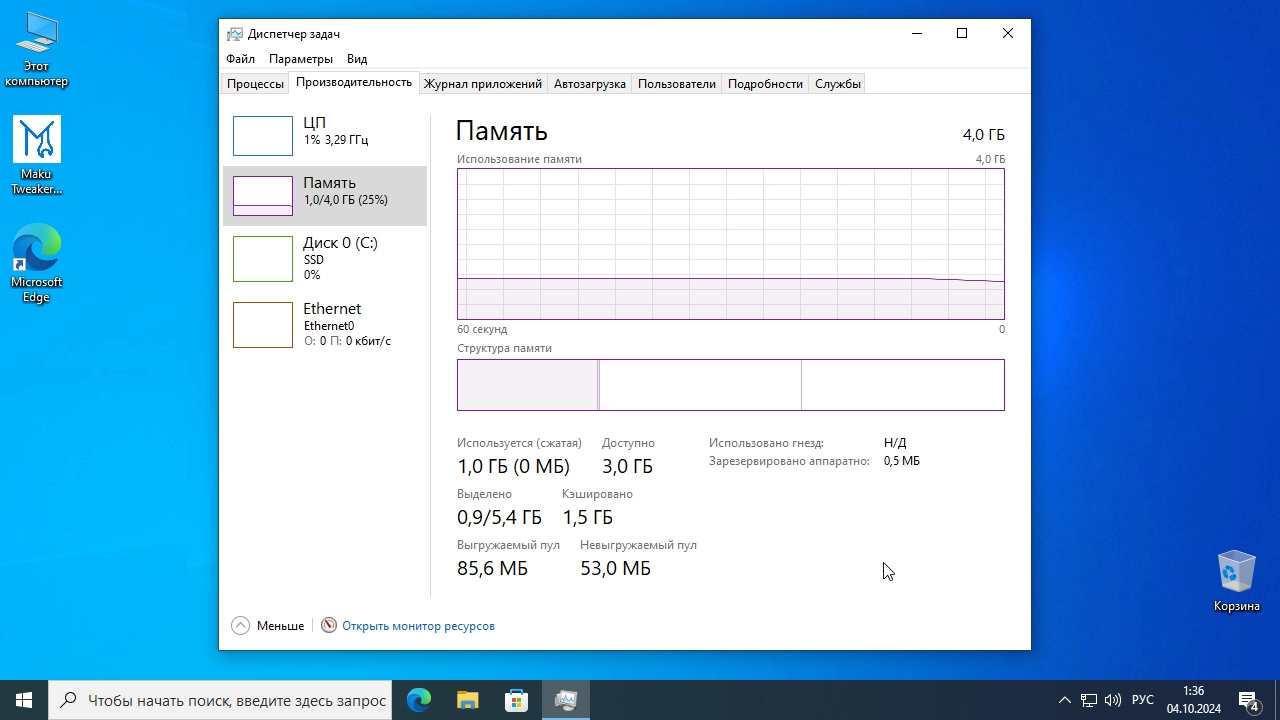Click the 'Используется (сжатая)' value 1,0 ГБ (0 МБ)
The image size is (1280, 720).
click(513, 467)
